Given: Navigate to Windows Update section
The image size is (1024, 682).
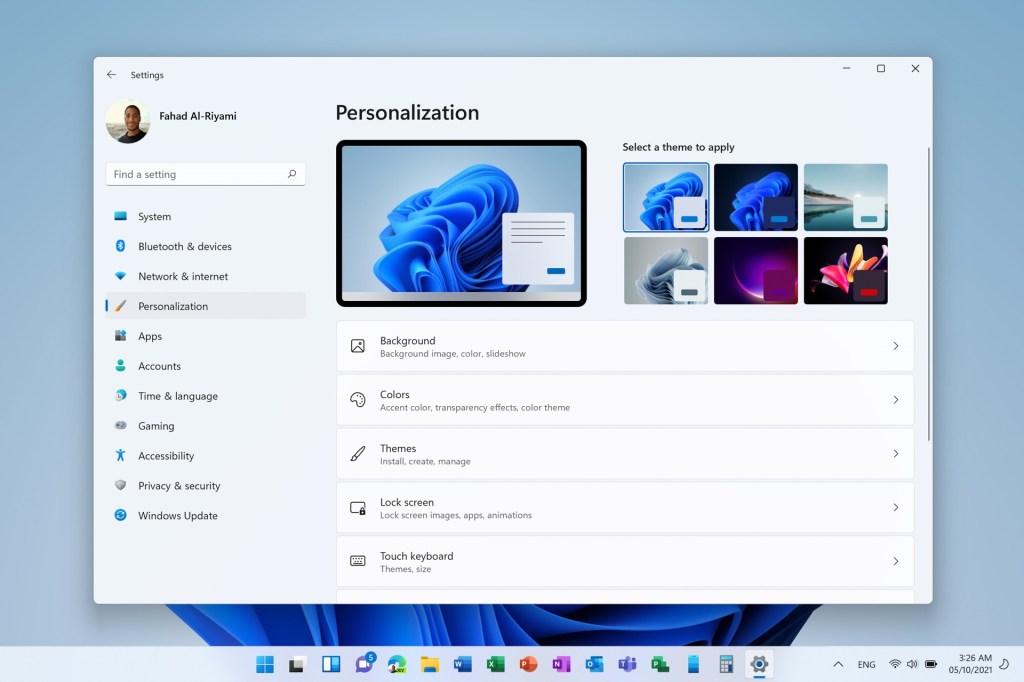Looking at the screenshot, I should [177, 516].
